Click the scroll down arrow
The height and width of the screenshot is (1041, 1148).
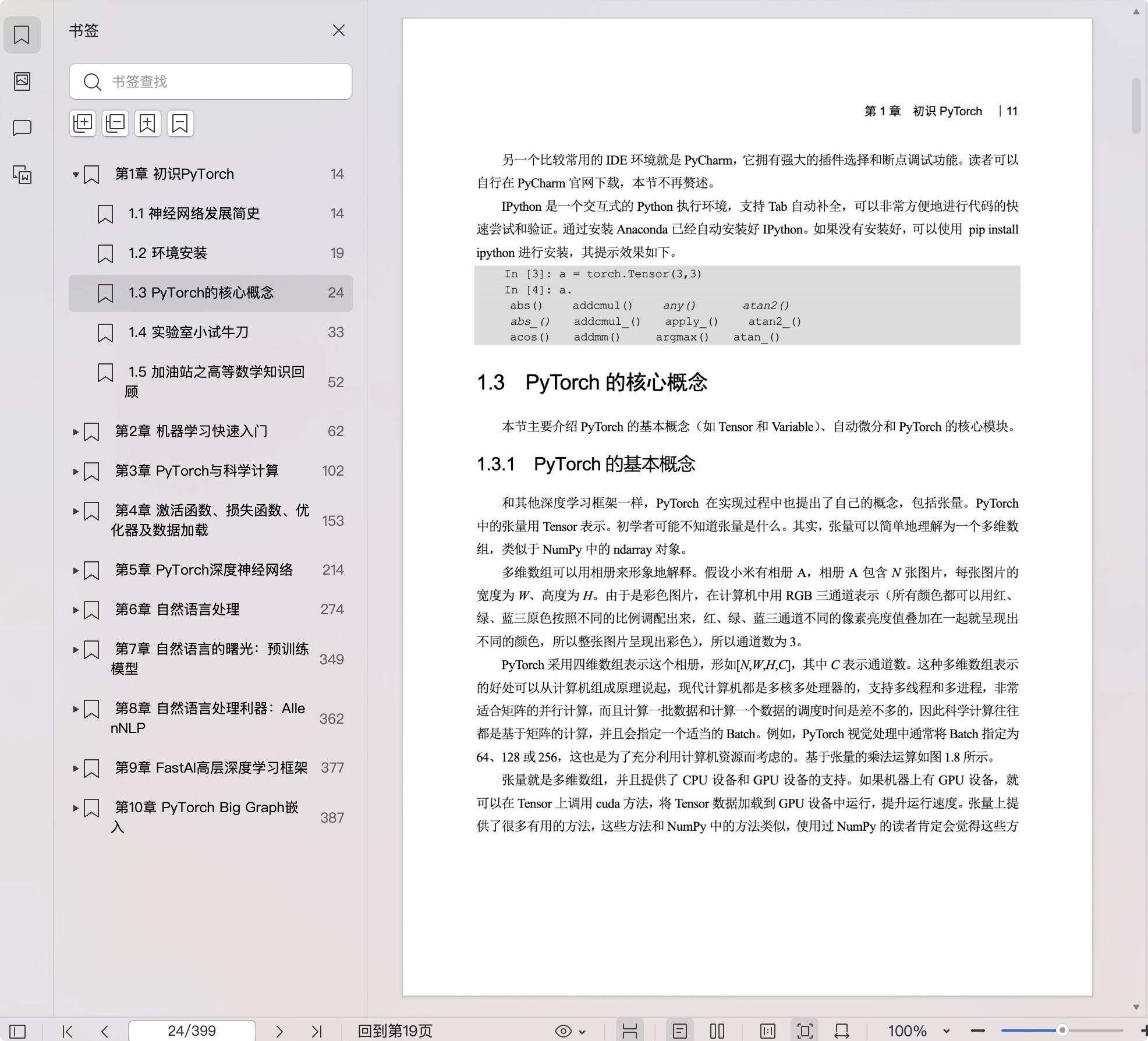tap(1136, 1007)
